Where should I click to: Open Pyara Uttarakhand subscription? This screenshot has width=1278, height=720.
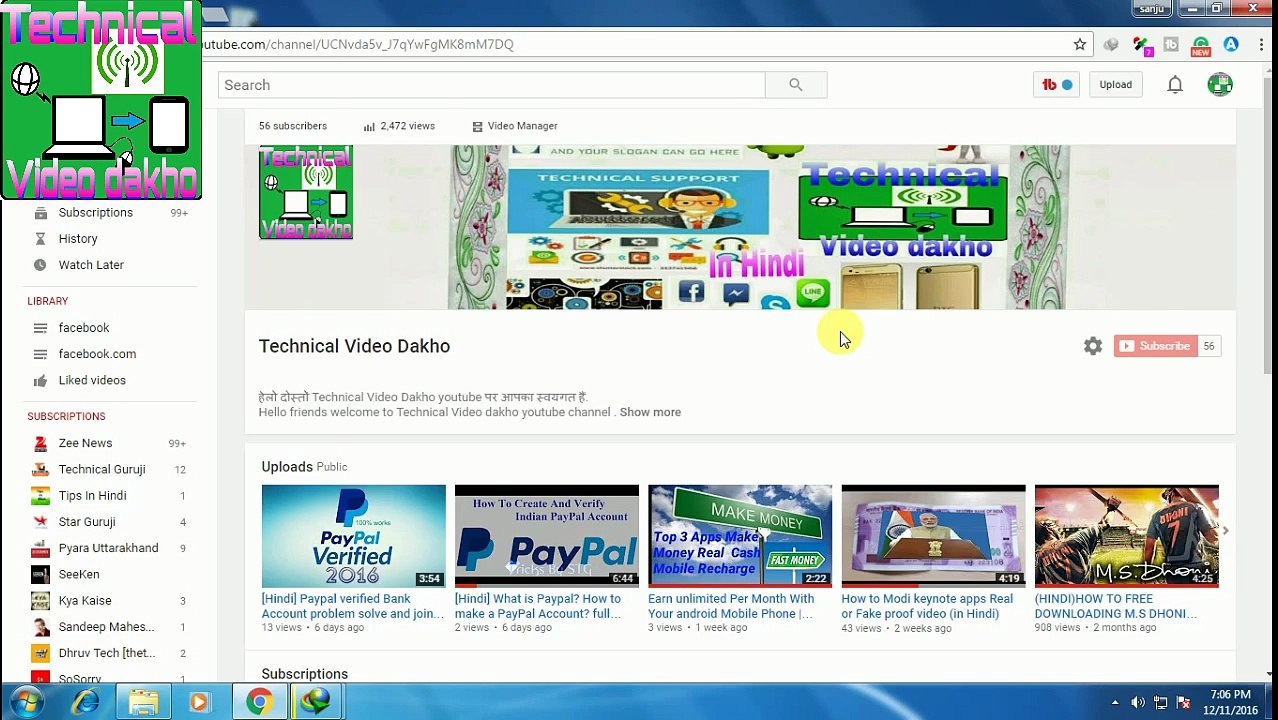click(108, 548)
